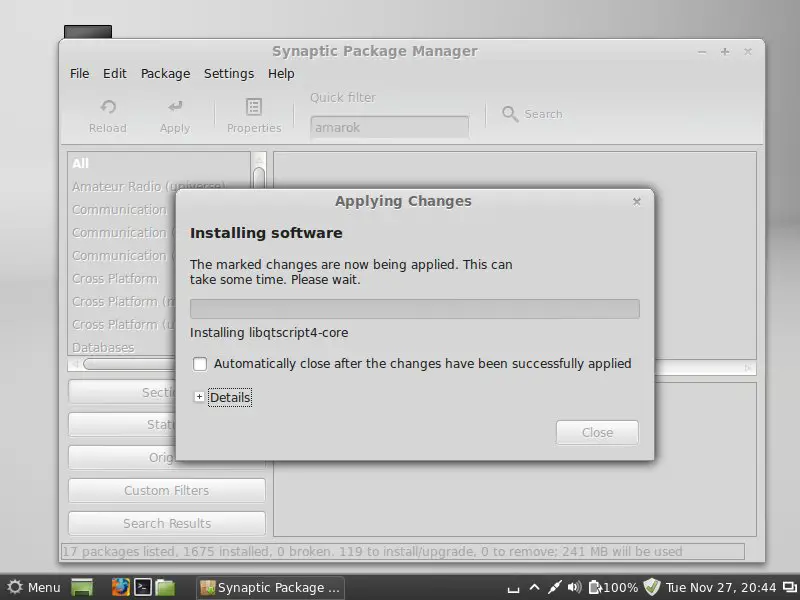The width and height of the screenshot is (800, 600).
Task: Open the File menu
Action: click(x=80, y=73)
